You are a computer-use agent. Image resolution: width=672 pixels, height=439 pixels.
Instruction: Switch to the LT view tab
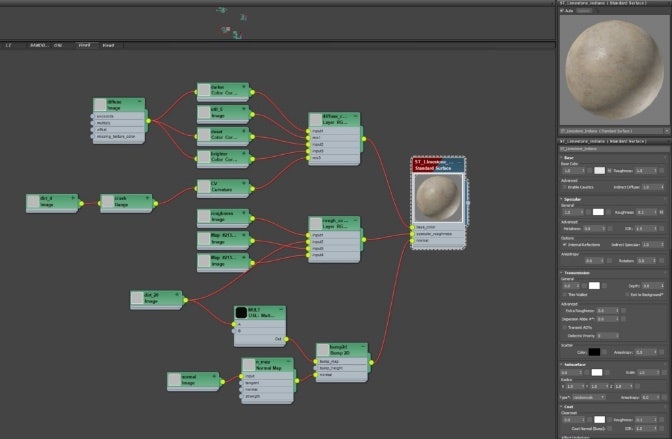(x=8, y=45)
